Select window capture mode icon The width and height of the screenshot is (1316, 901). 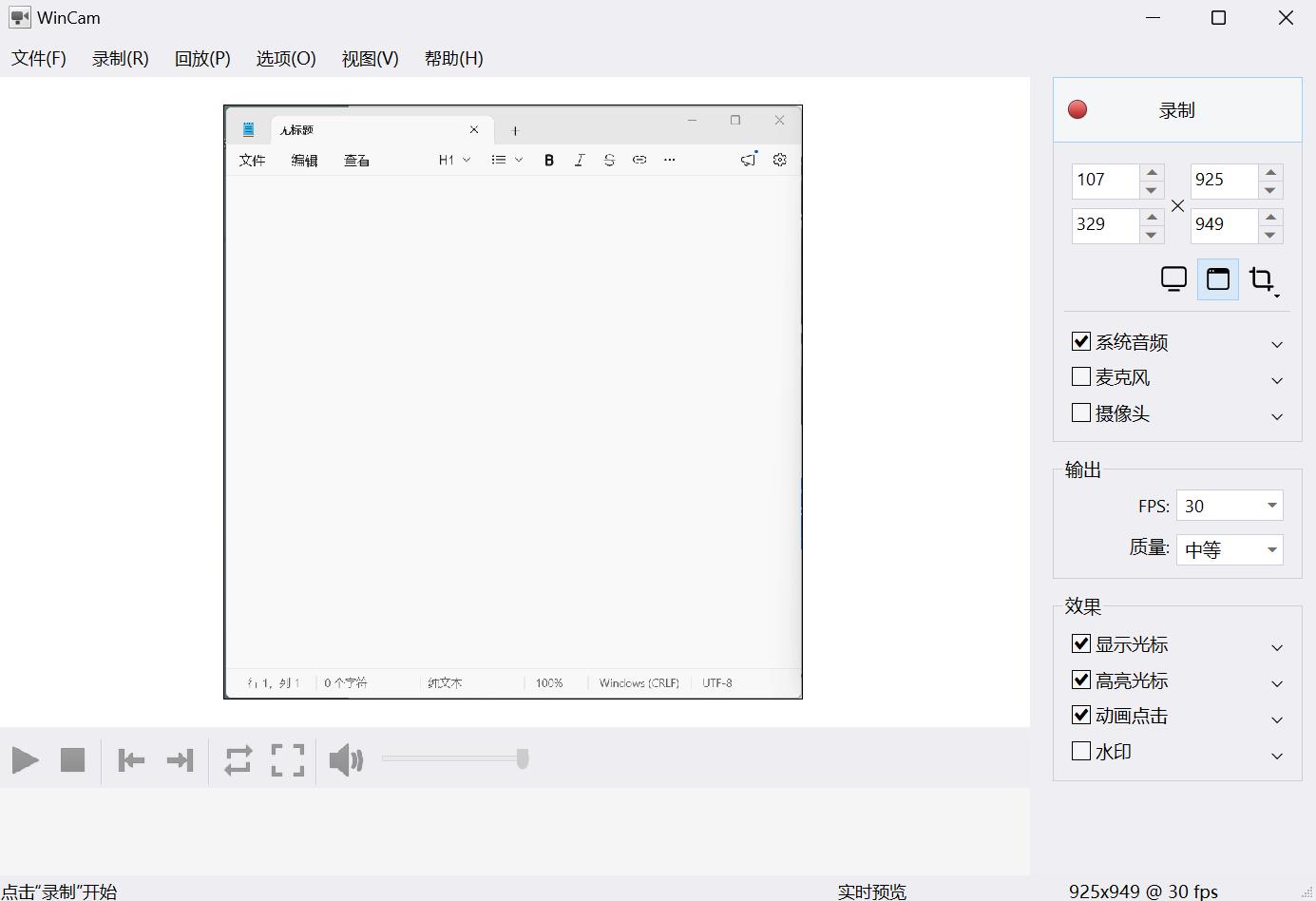[1218, 279]
